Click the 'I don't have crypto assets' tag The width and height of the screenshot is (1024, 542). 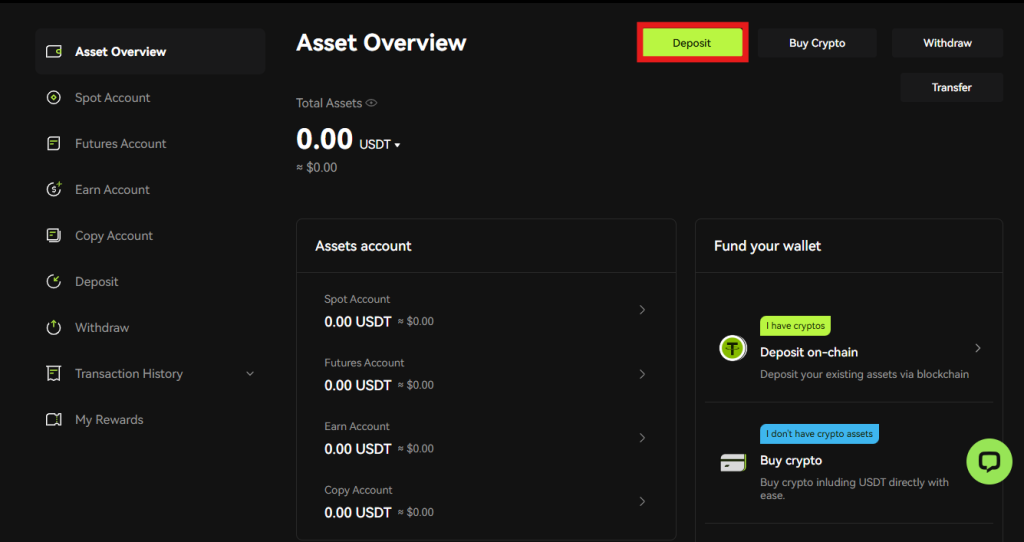coord(820,434)
